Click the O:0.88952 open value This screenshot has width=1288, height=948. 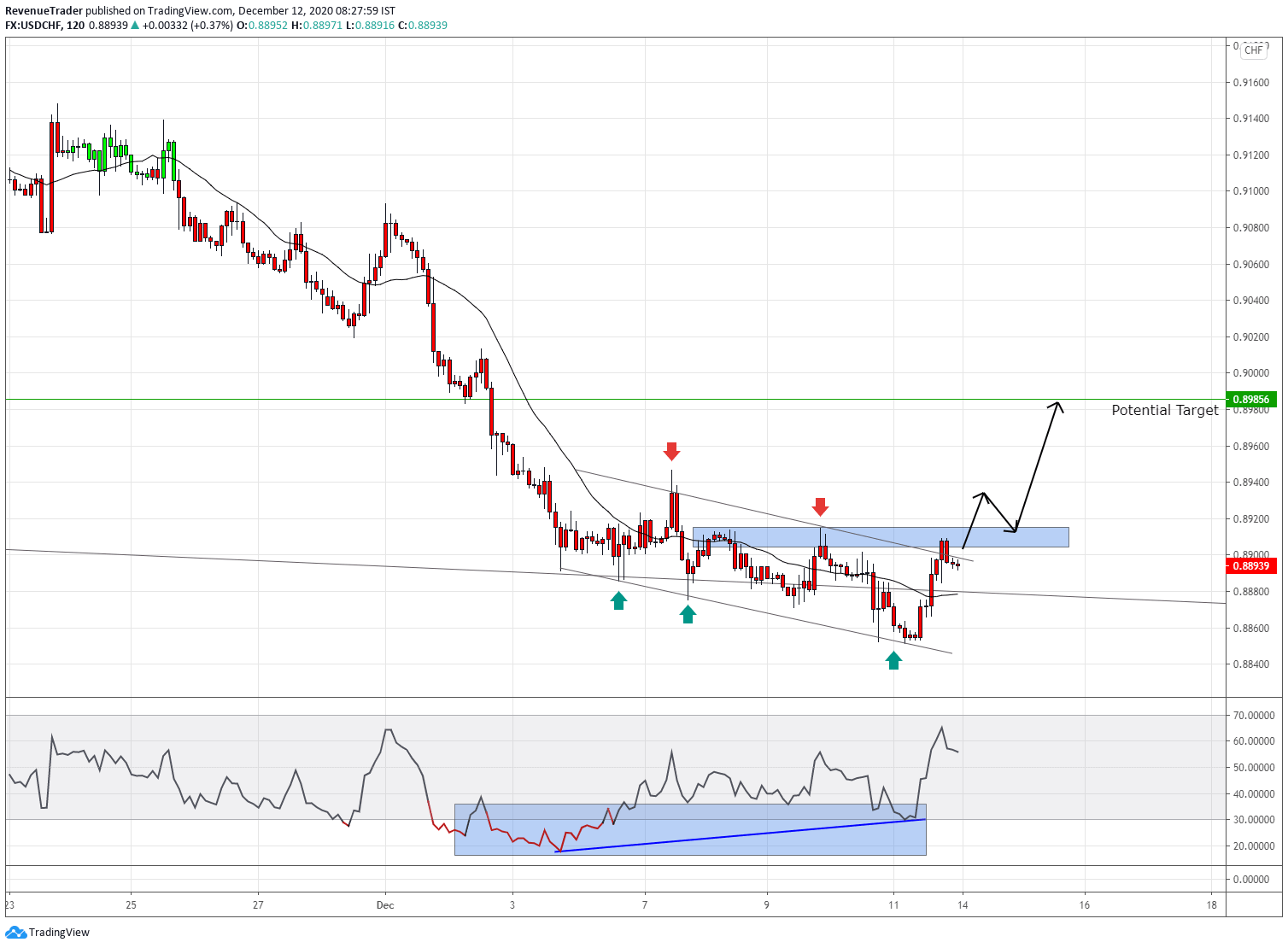tap(262, 26)
